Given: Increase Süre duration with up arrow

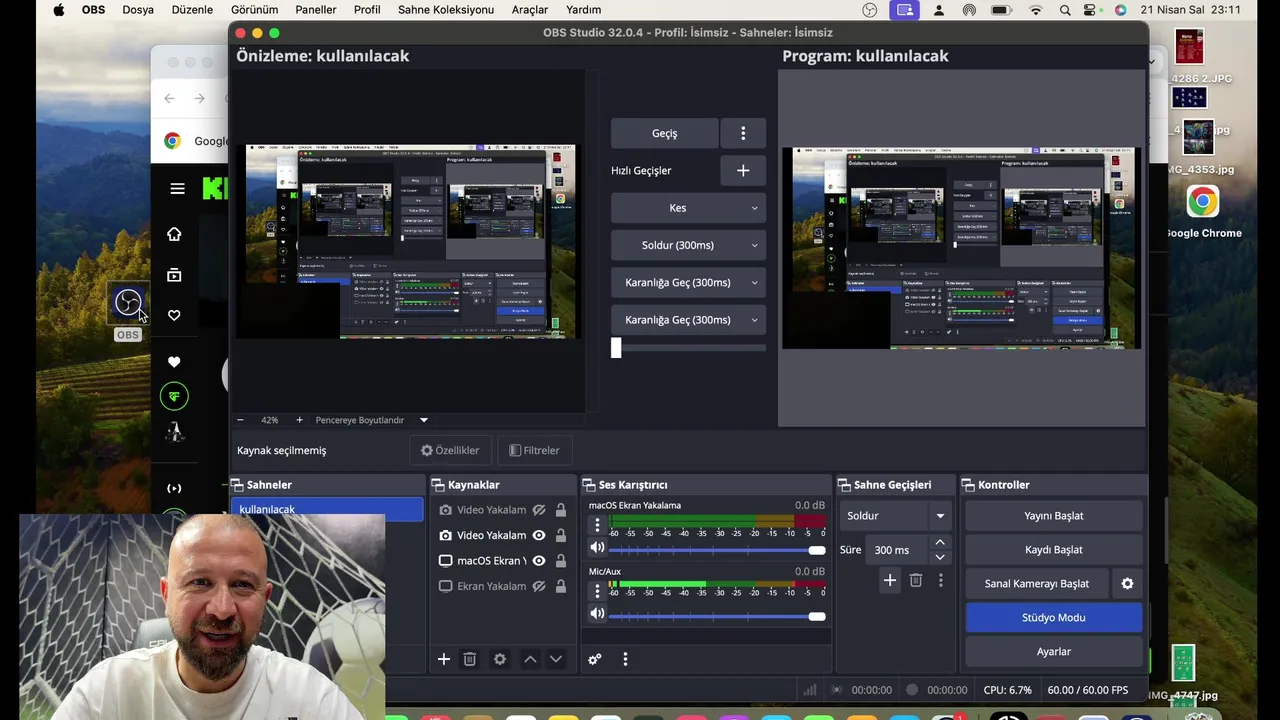Looking at the screenshot, I should point(939,542).
